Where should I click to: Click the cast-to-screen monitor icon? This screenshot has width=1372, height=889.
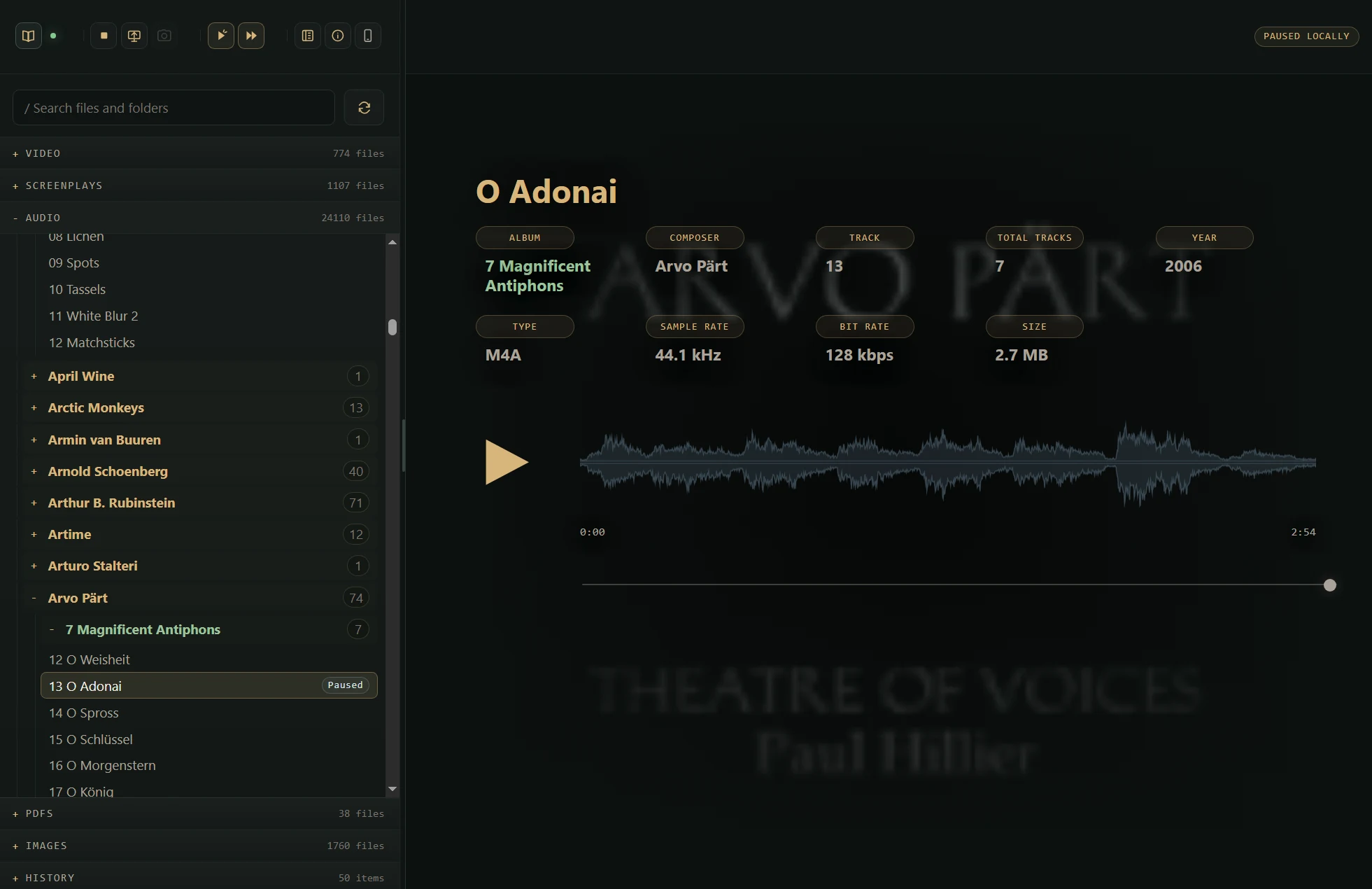(134, 36)
